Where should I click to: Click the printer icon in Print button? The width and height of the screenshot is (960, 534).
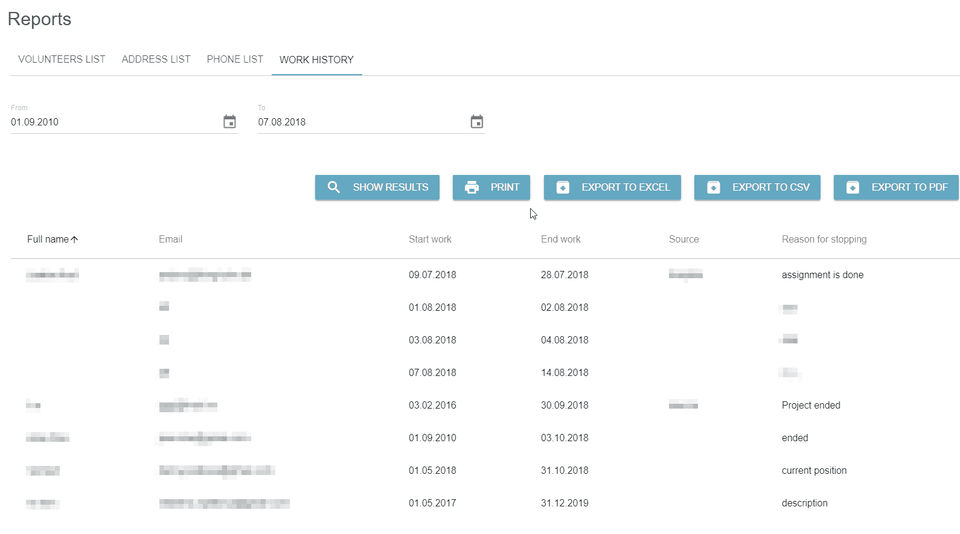471,187
